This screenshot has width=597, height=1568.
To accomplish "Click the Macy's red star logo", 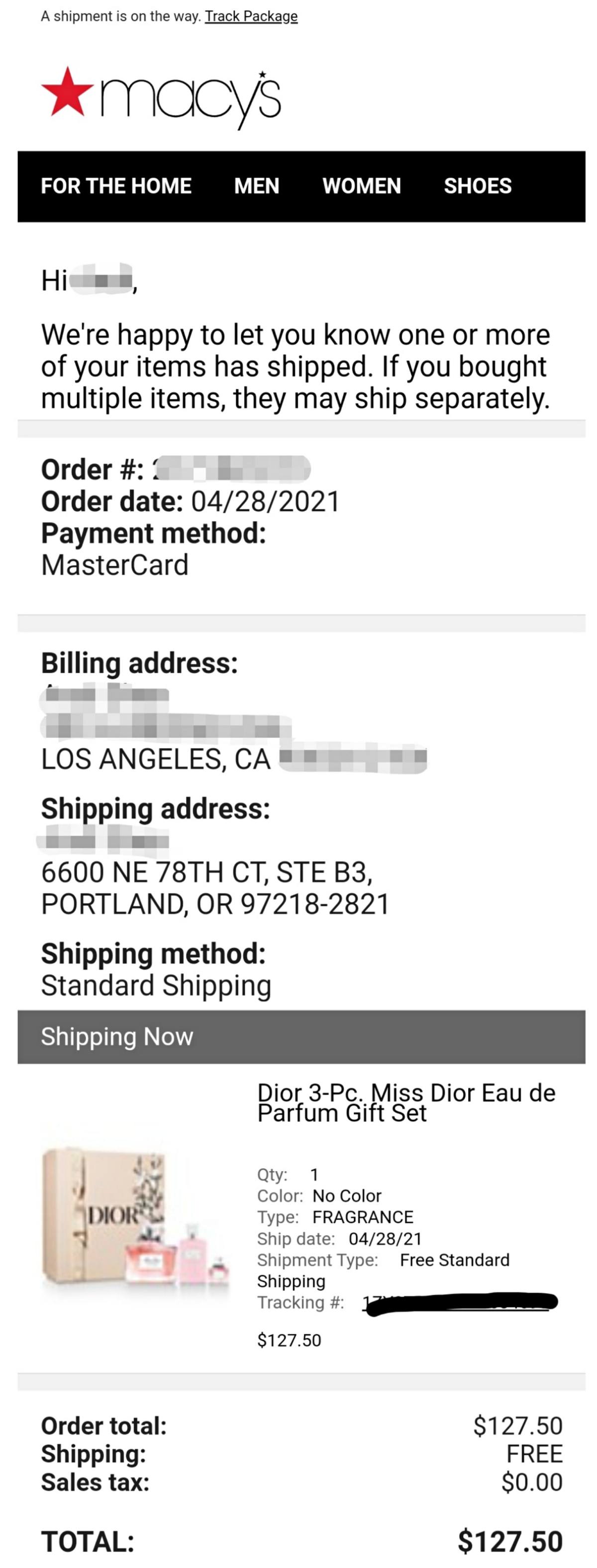I will tap(67, 92).
